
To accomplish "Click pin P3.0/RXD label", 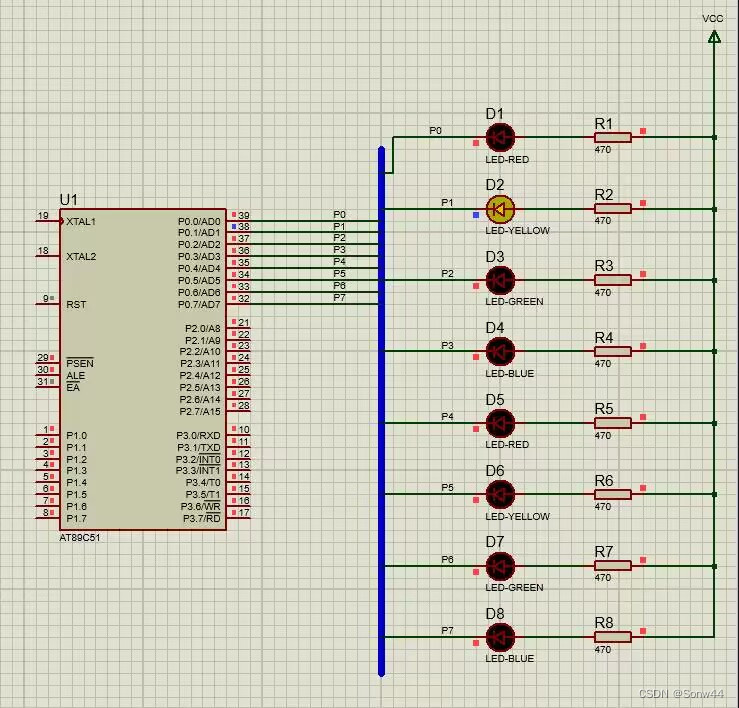I will (198, 435).
